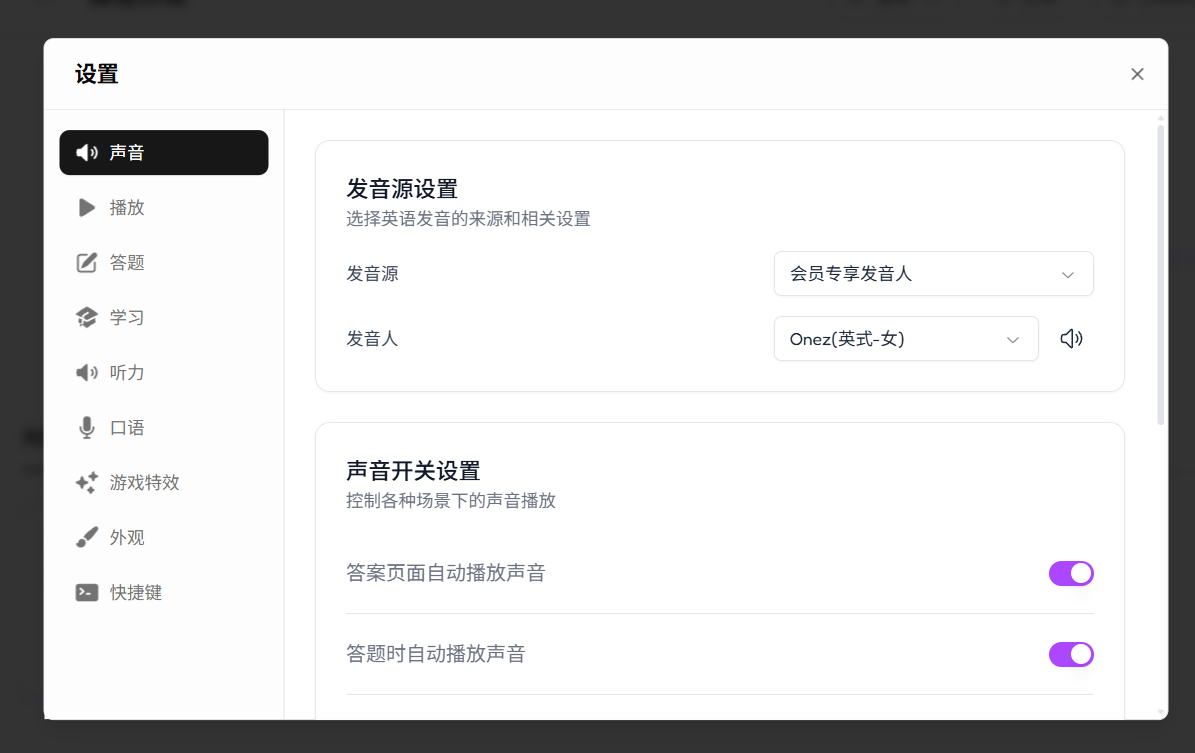
Task: Click the vertical scrollbar of the settings panel
Action: 1160,270
